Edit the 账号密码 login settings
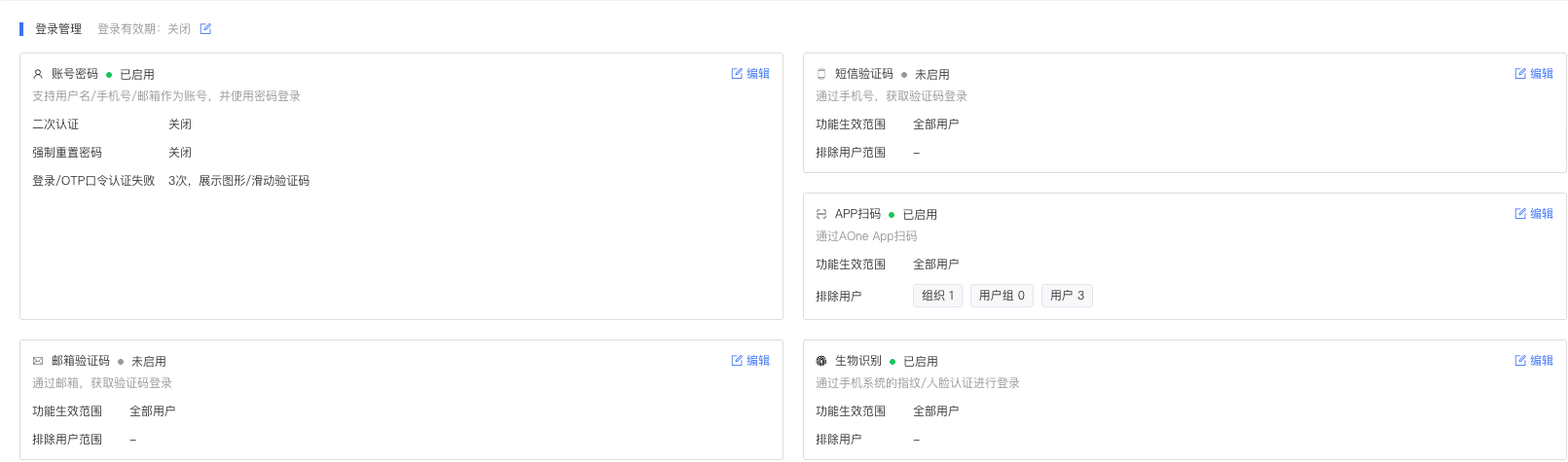Screen dimensions: 1568x462 pos(750,74)
